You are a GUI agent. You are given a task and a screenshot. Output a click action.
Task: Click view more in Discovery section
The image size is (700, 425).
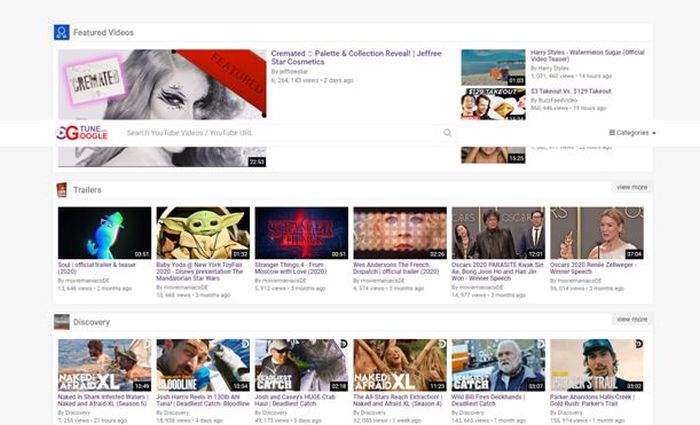pyautogui.click(x=631, y=319)
